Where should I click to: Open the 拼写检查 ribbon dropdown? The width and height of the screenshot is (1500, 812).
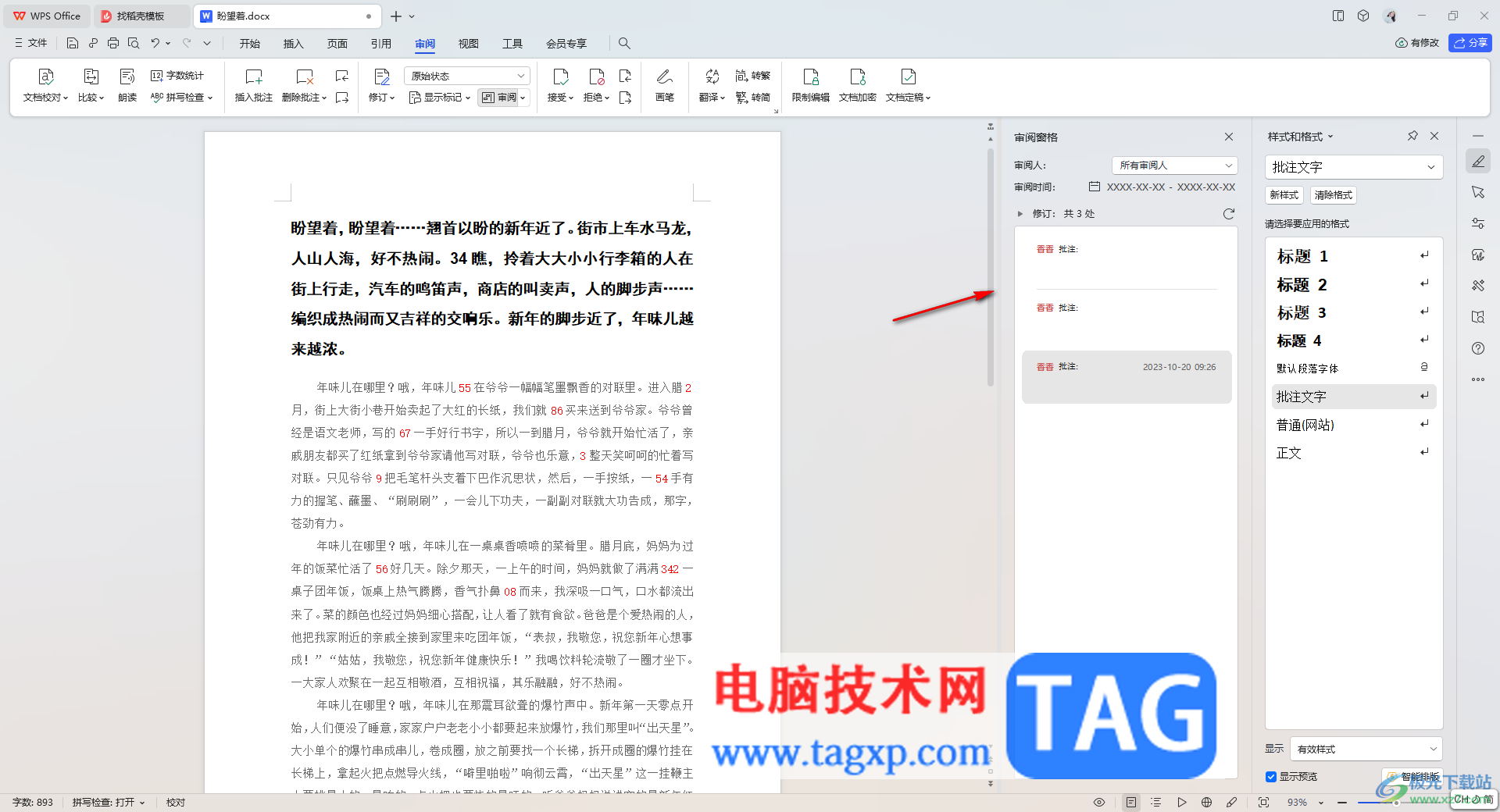[x=181, y=98]
